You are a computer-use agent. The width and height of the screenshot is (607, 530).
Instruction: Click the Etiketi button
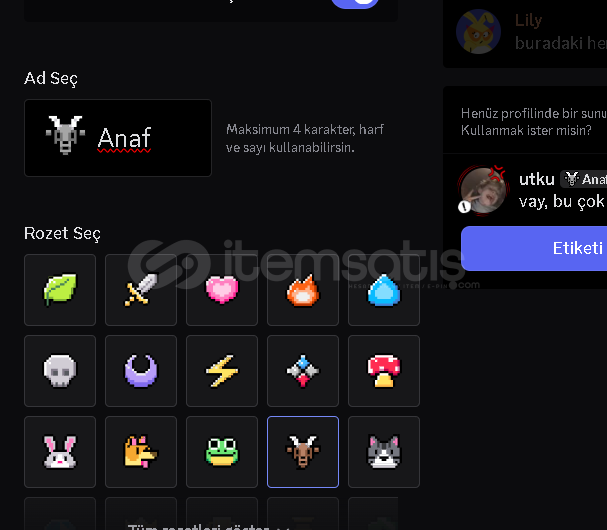534,248
